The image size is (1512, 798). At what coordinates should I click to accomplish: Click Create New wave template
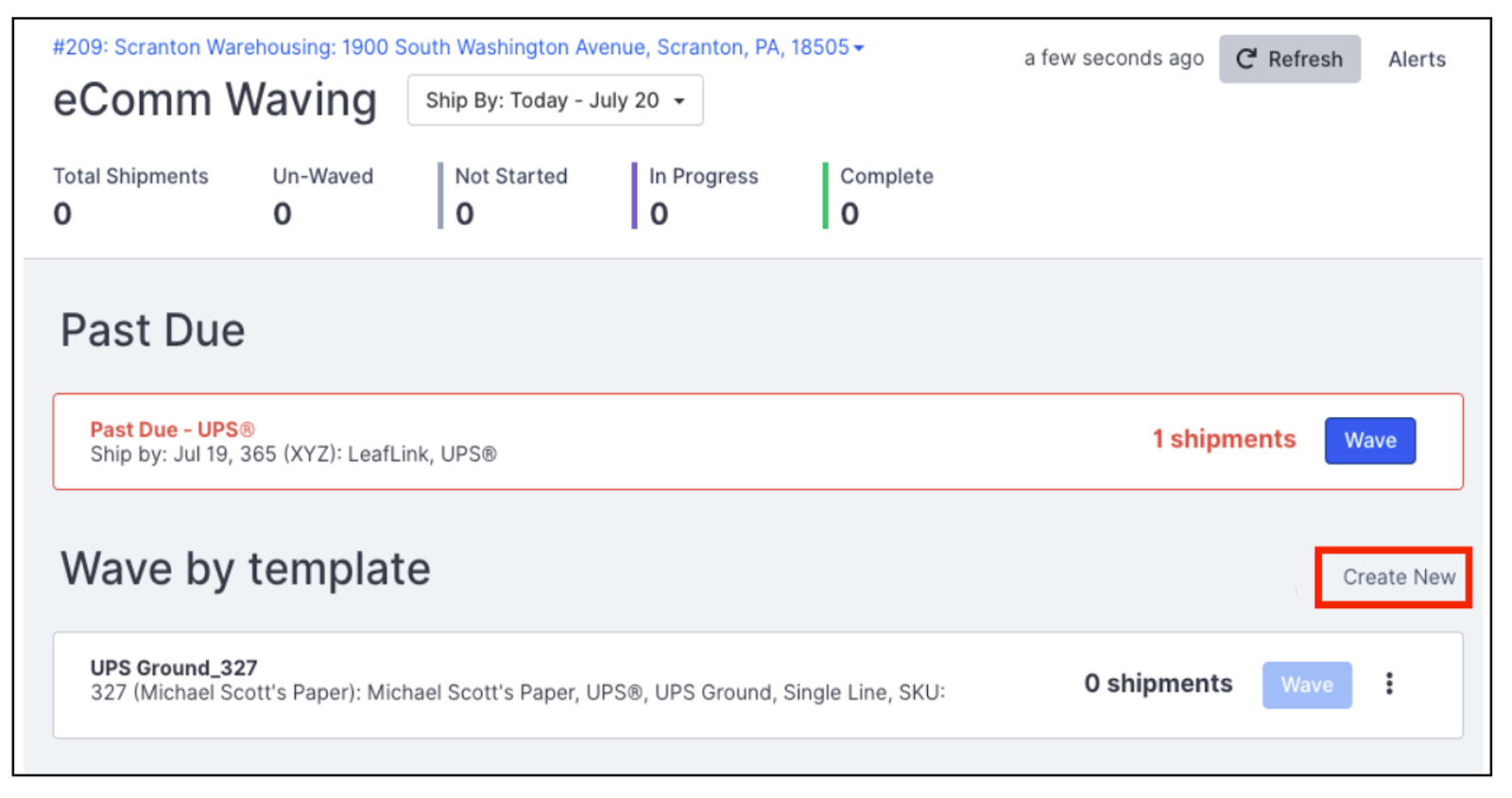tap(1398, 577)
